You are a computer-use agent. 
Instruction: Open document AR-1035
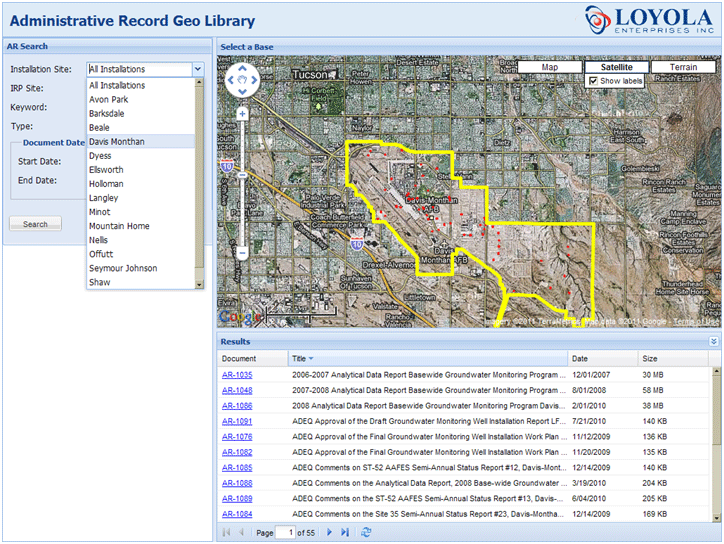[x=237, y=375]
